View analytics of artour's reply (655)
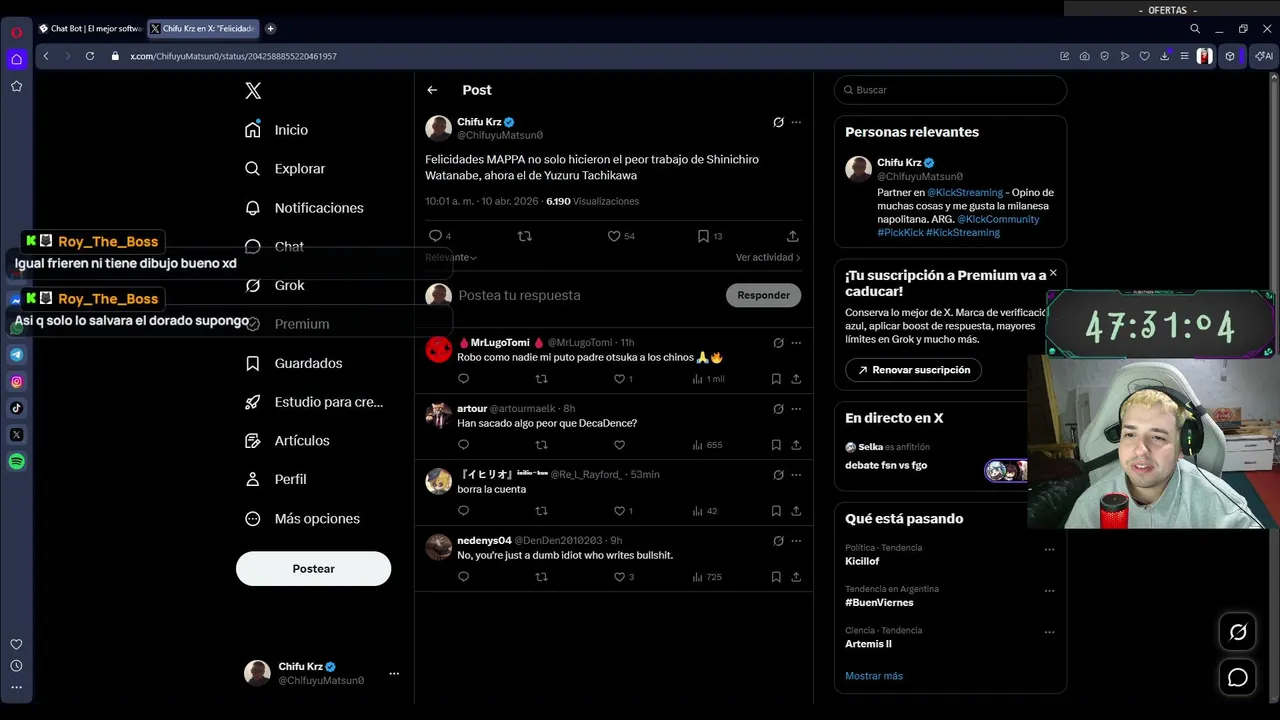Screen dimensions: 1280x720 [707, 445]
